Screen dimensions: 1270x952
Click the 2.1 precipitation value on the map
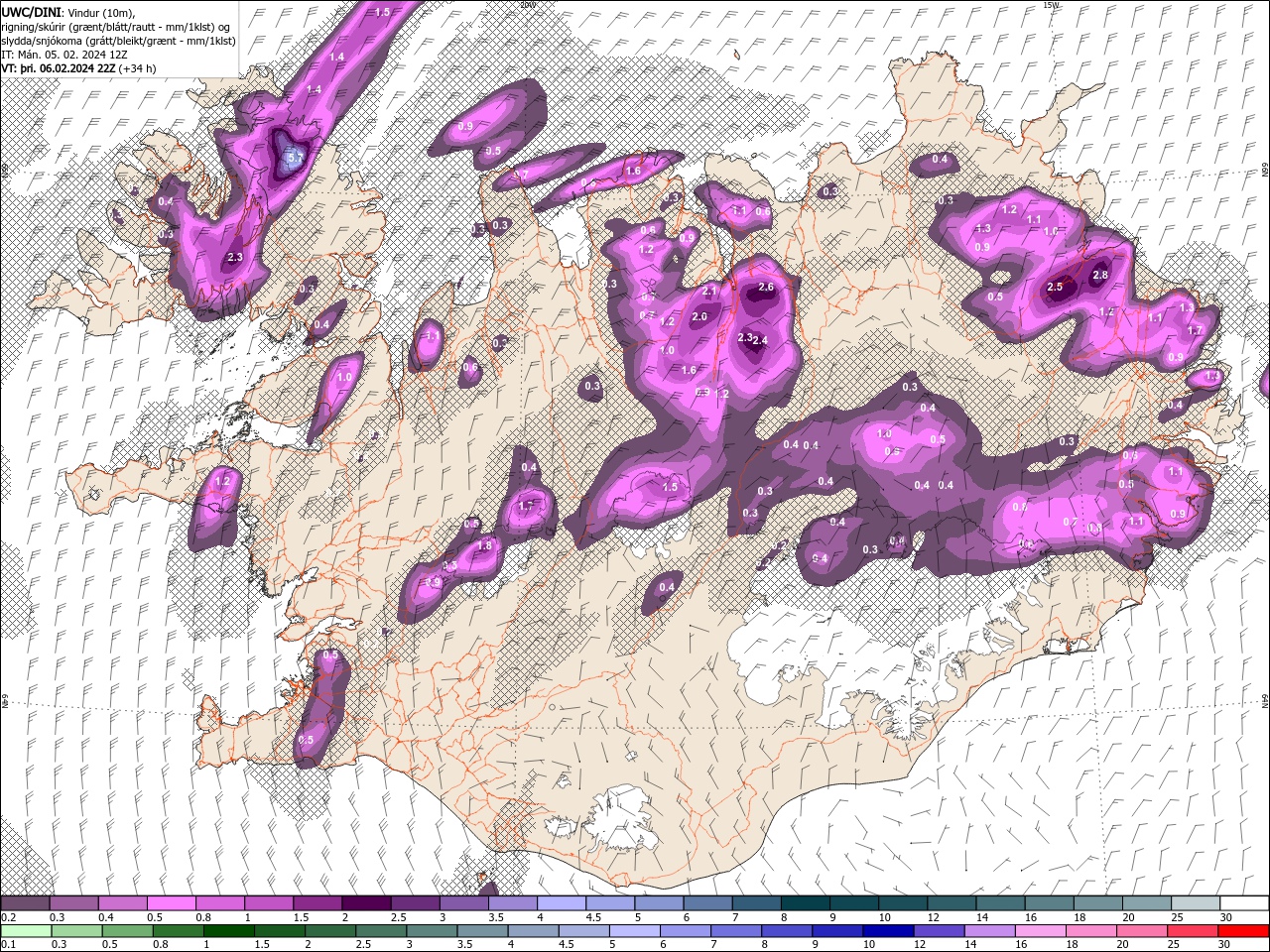click(x=709, y=292)
